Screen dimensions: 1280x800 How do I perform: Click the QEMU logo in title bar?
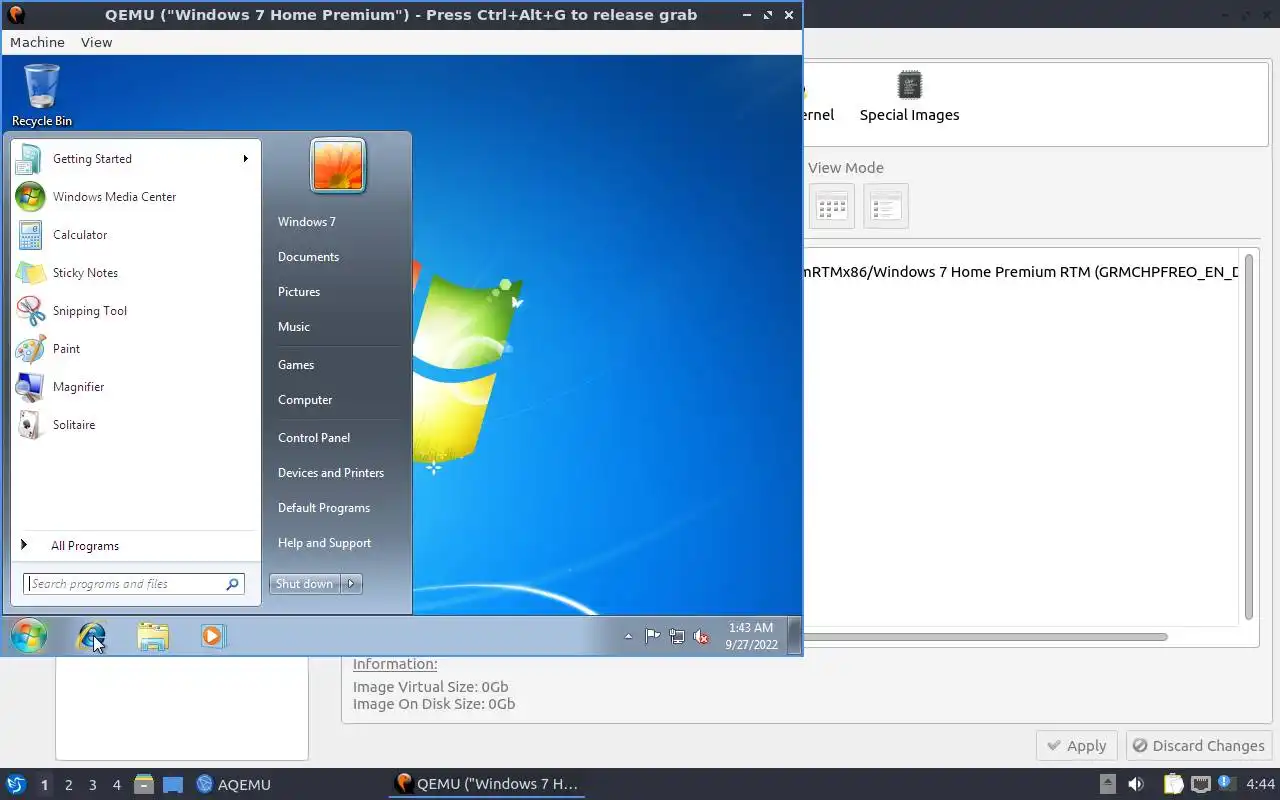[x=15, y=15]
